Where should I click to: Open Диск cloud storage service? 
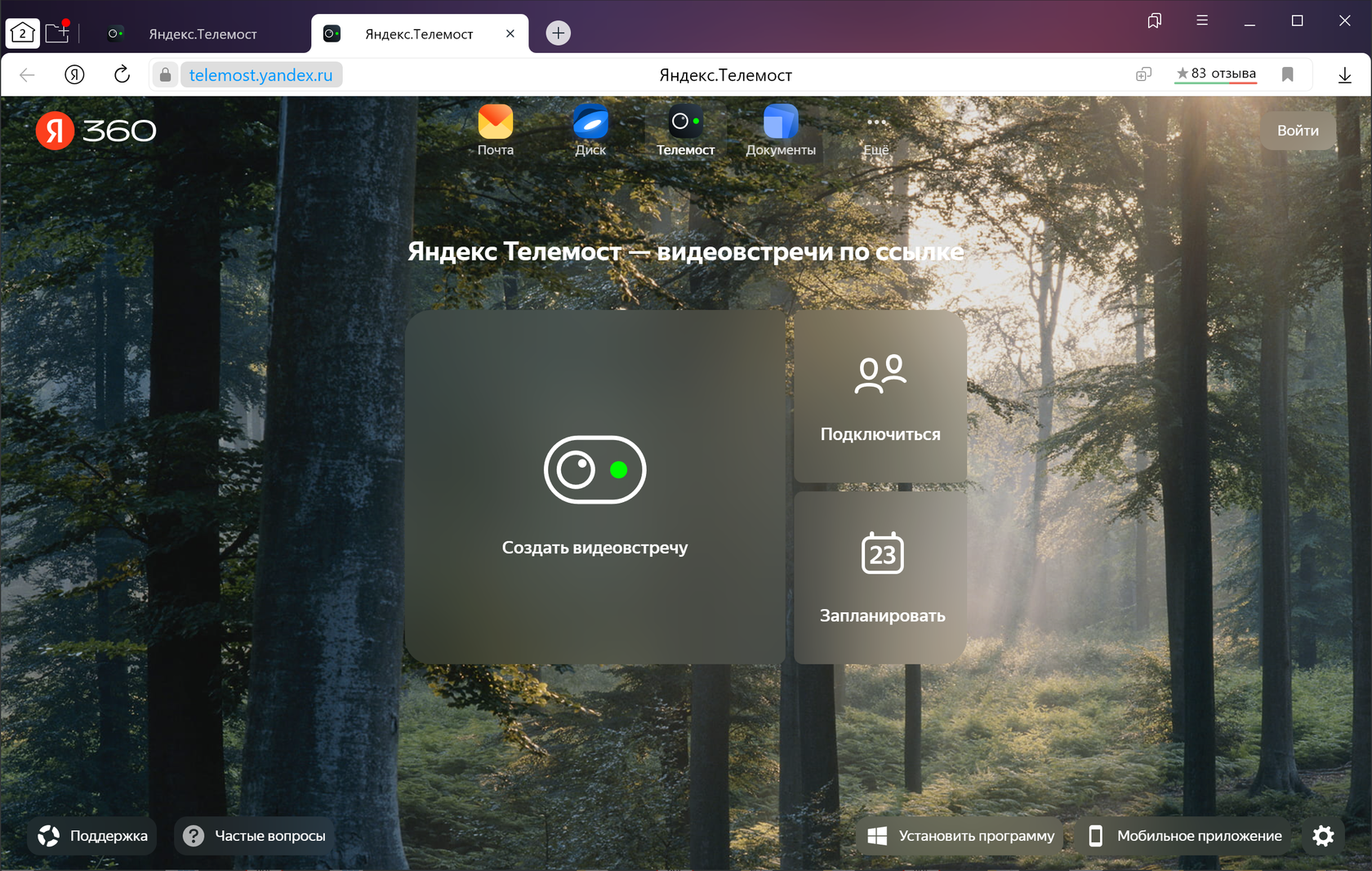point(590,131)
